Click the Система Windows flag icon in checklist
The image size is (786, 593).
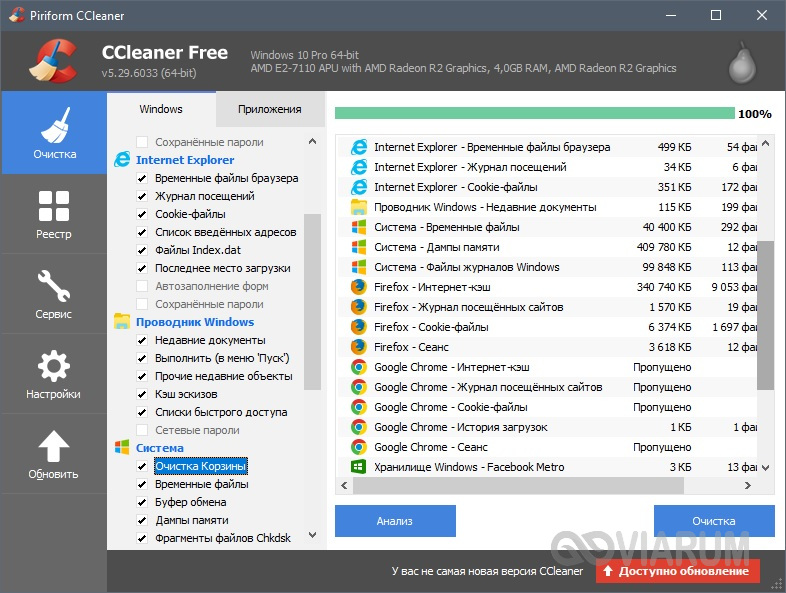[122, 447]
